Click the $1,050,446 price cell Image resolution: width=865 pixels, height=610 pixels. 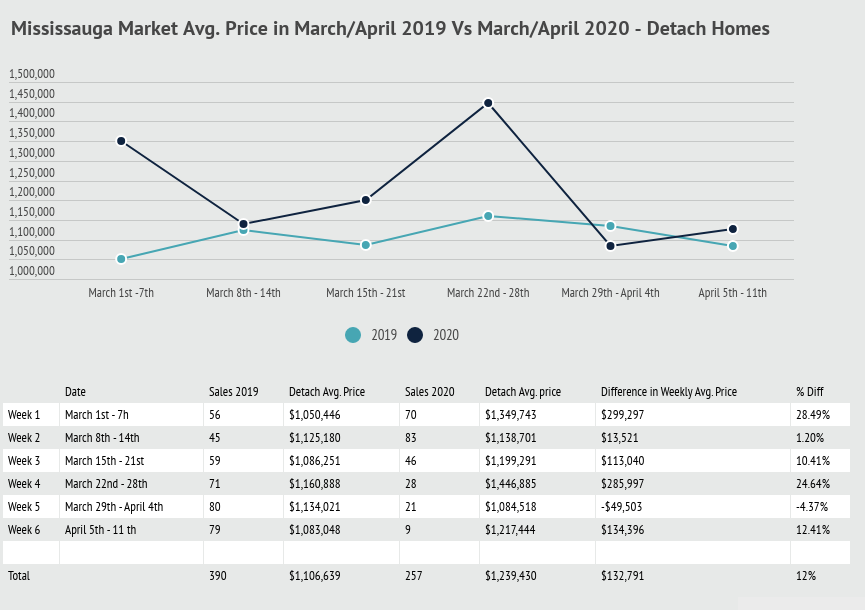coord(315,415)
